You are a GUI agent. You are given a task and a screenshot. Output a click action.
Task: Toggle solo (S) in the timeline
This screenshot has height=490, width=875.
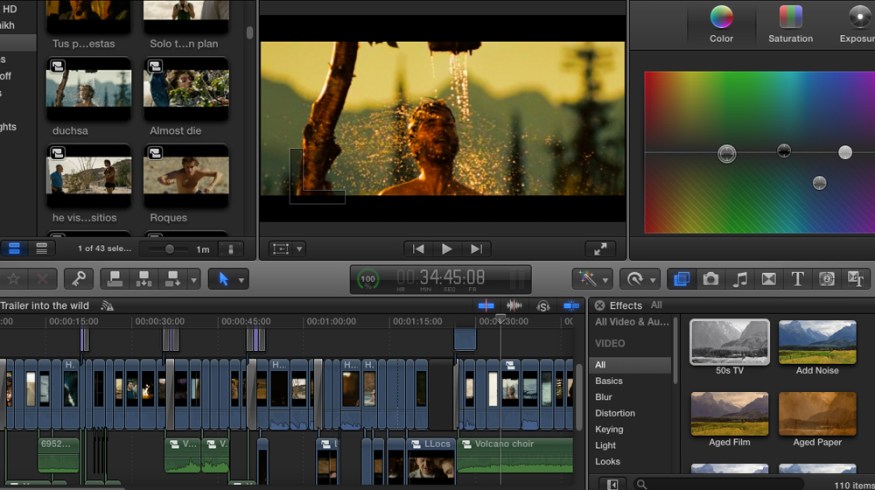coord(543,305)
